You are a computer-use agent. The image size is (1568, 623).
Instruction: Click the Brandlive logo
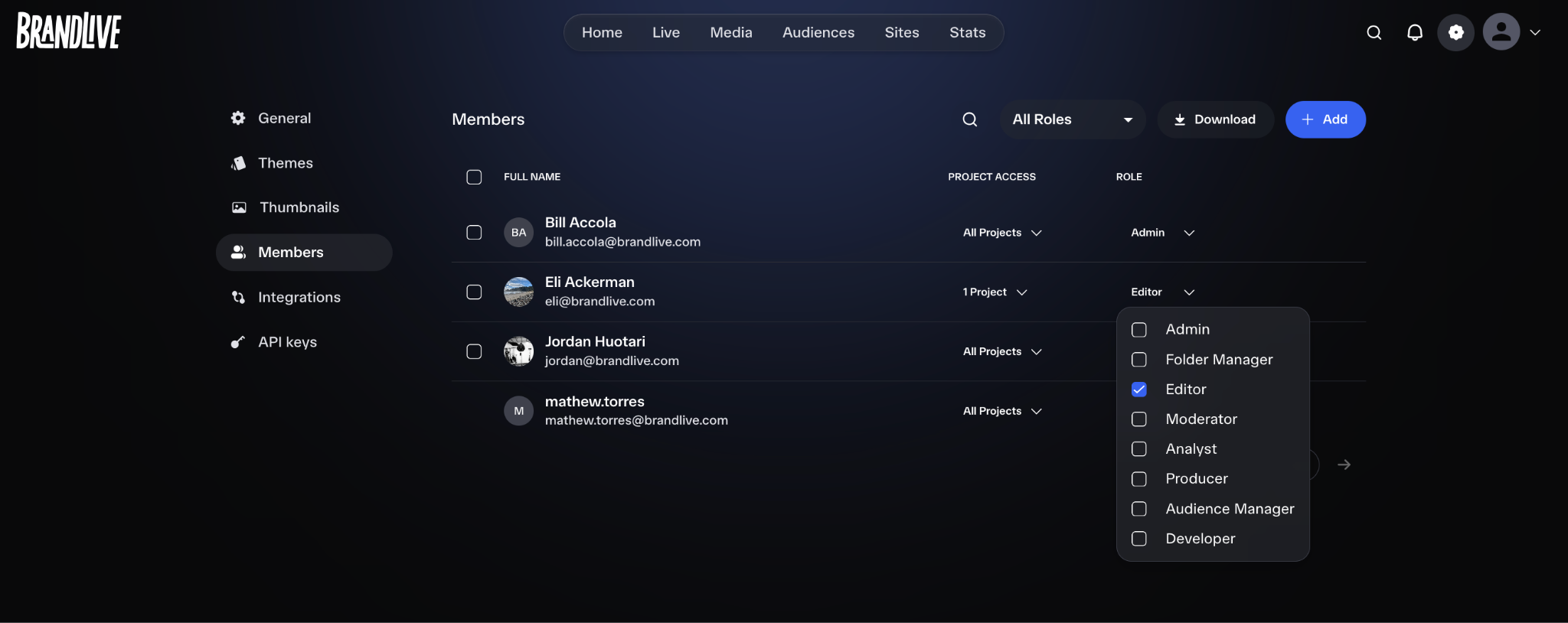coord(69,31)
